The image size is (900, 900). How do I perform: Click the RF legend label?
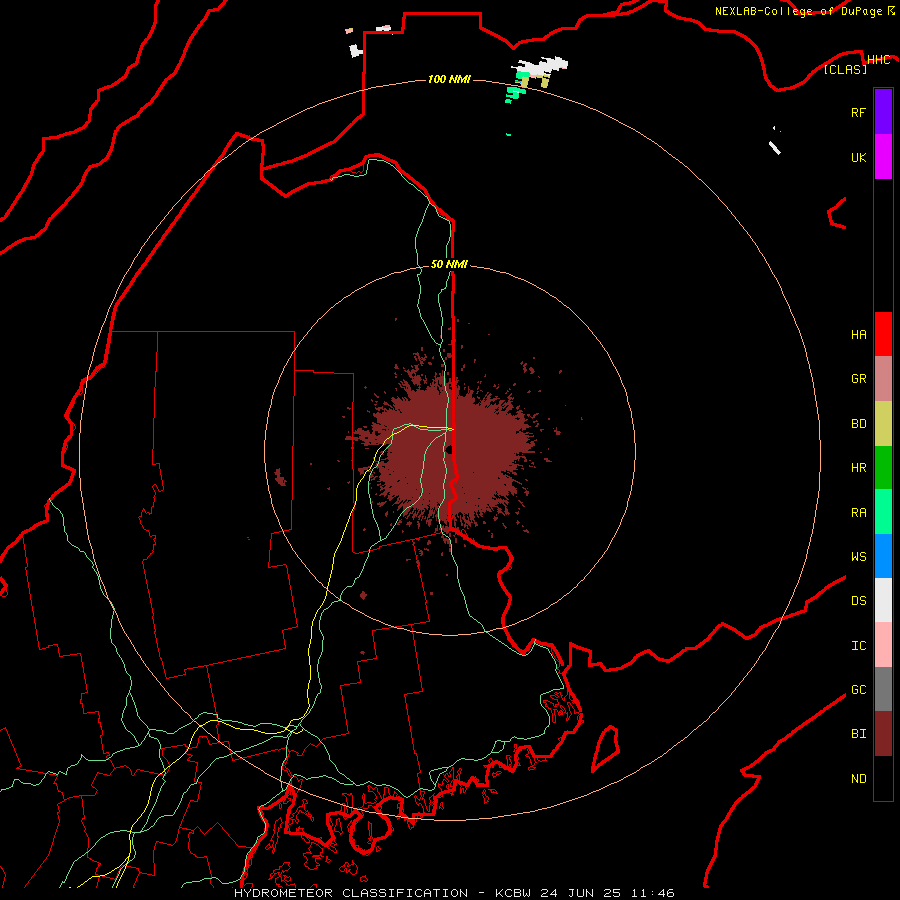pos(858,112)
